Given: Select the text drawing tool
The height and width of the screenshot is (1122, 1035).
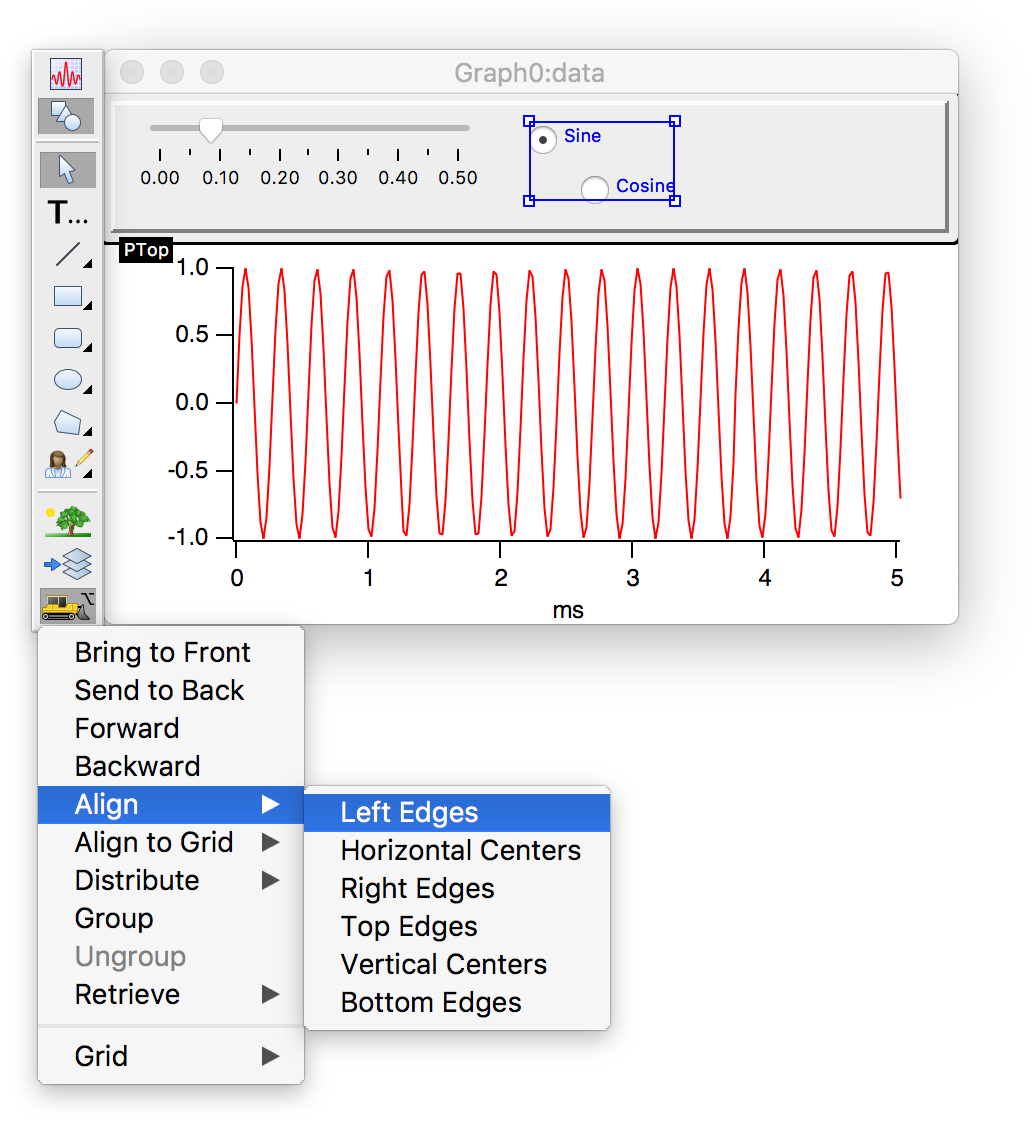Looking at the screenshot, I should coord(67,212).
